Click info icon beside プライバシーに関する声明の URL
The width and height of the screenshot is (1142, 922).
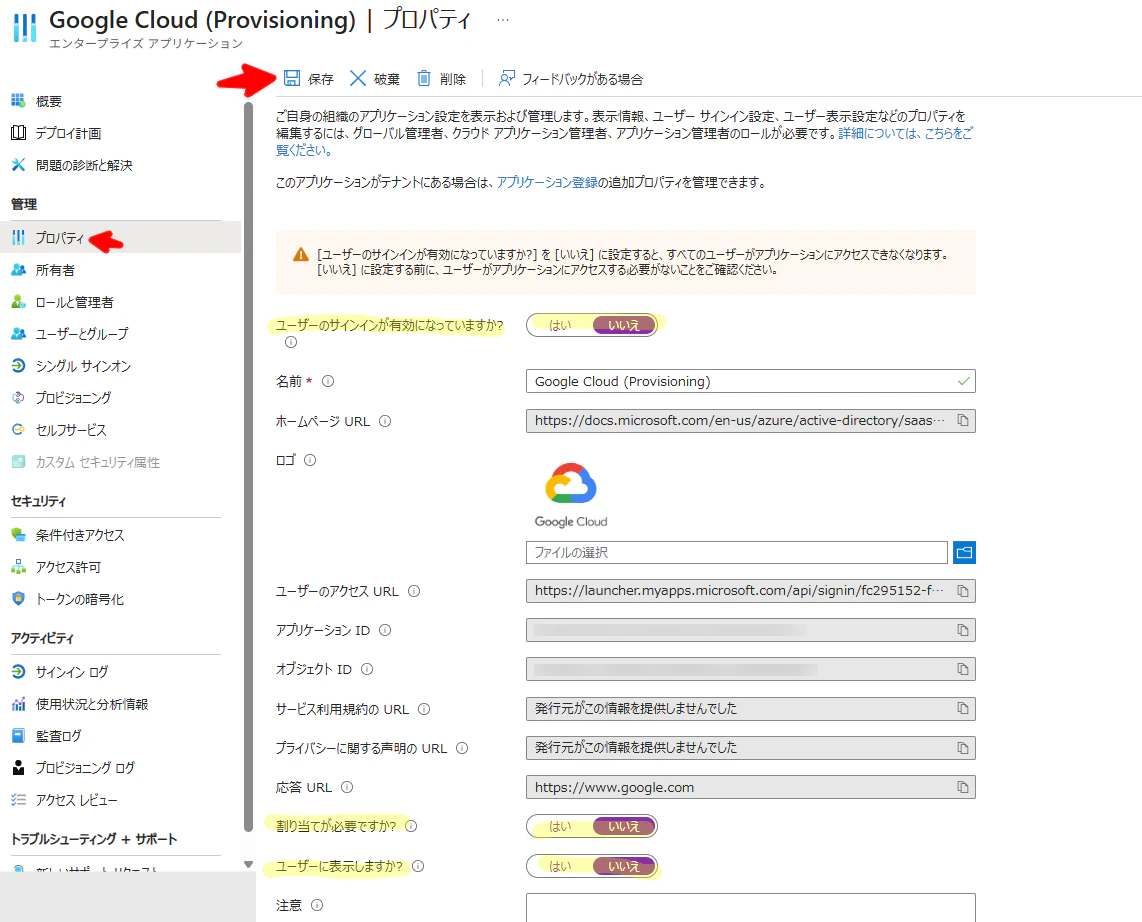462,748
